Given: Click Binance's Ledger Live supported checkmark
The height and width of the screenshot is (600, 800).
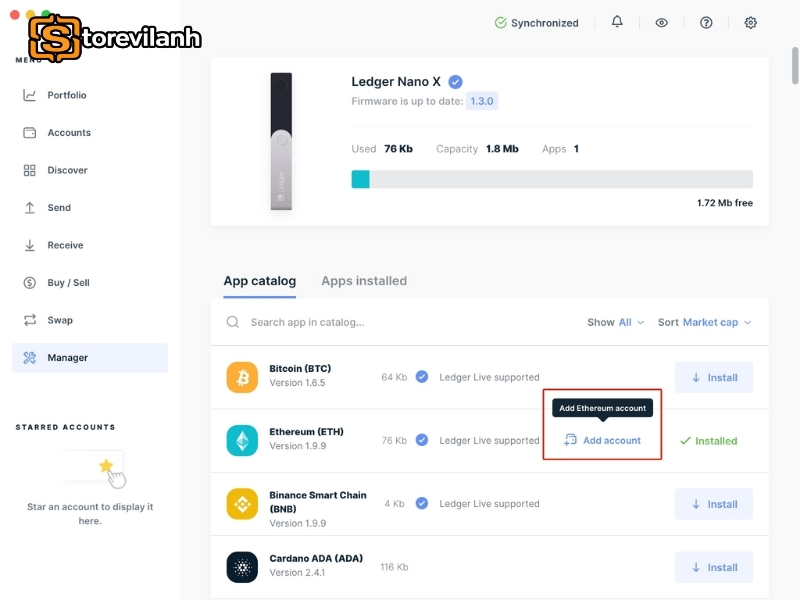Looking at the screenshot, I should 421,504.
